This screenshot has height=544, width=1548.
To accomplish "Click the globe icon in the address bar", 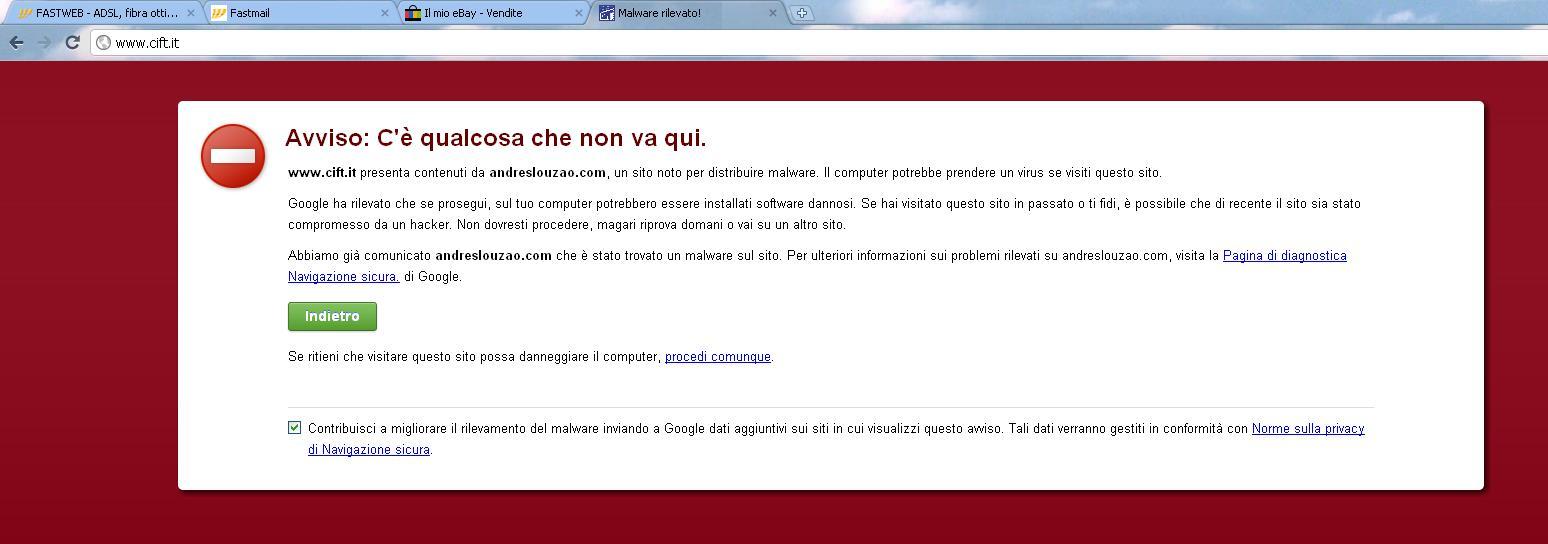I will 103,42.
